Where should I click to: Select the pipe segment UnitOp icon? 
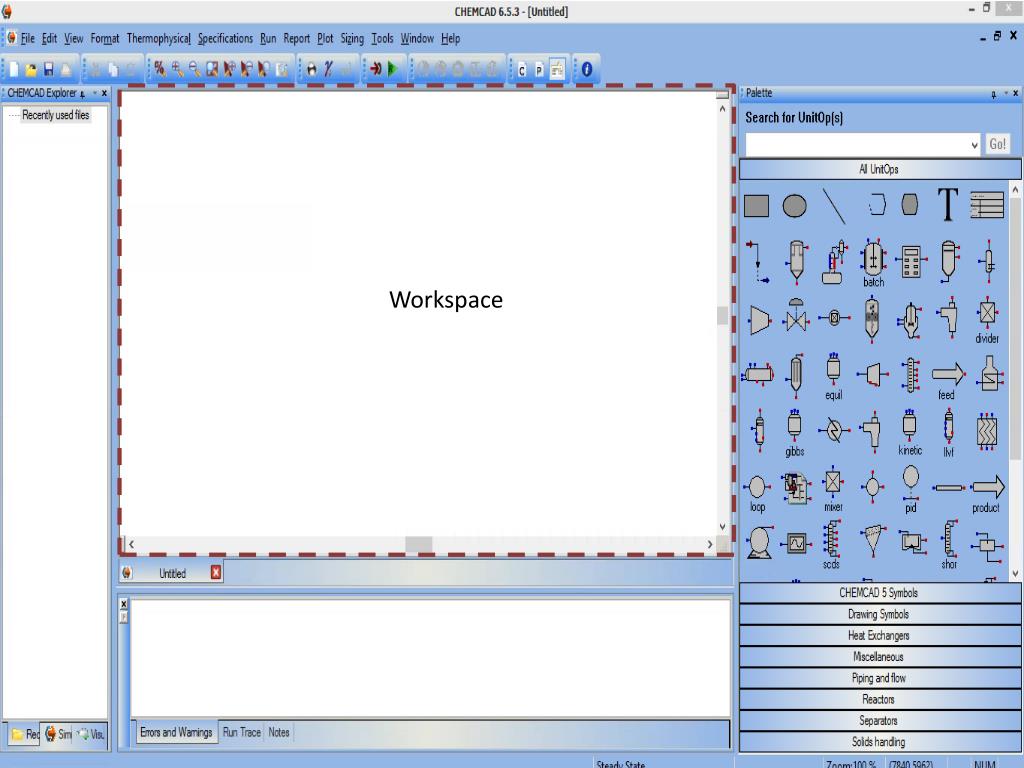(x=948, y=488)
